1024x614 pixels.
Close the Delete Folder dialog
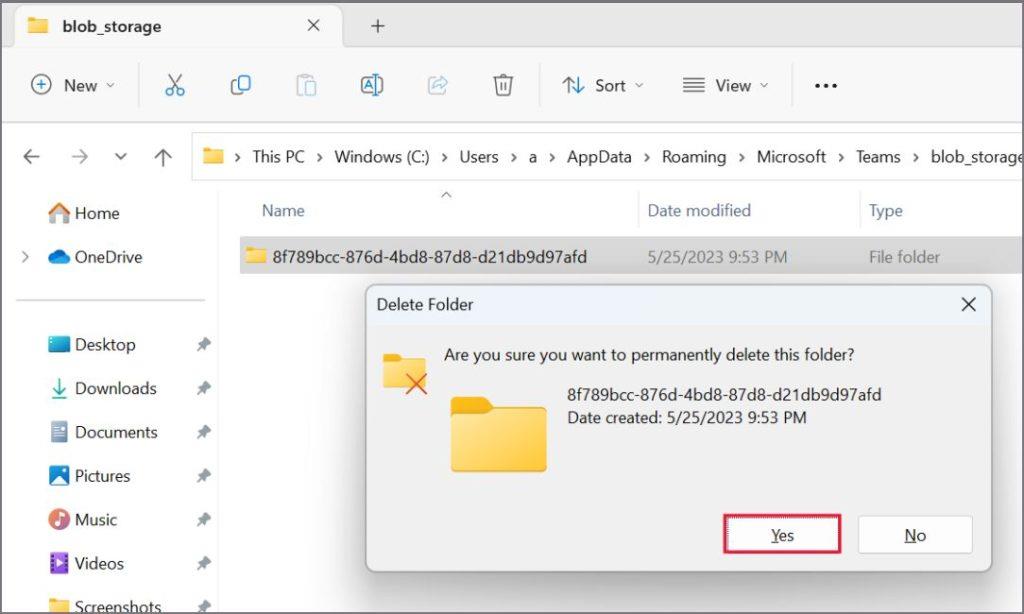(968, 304)
